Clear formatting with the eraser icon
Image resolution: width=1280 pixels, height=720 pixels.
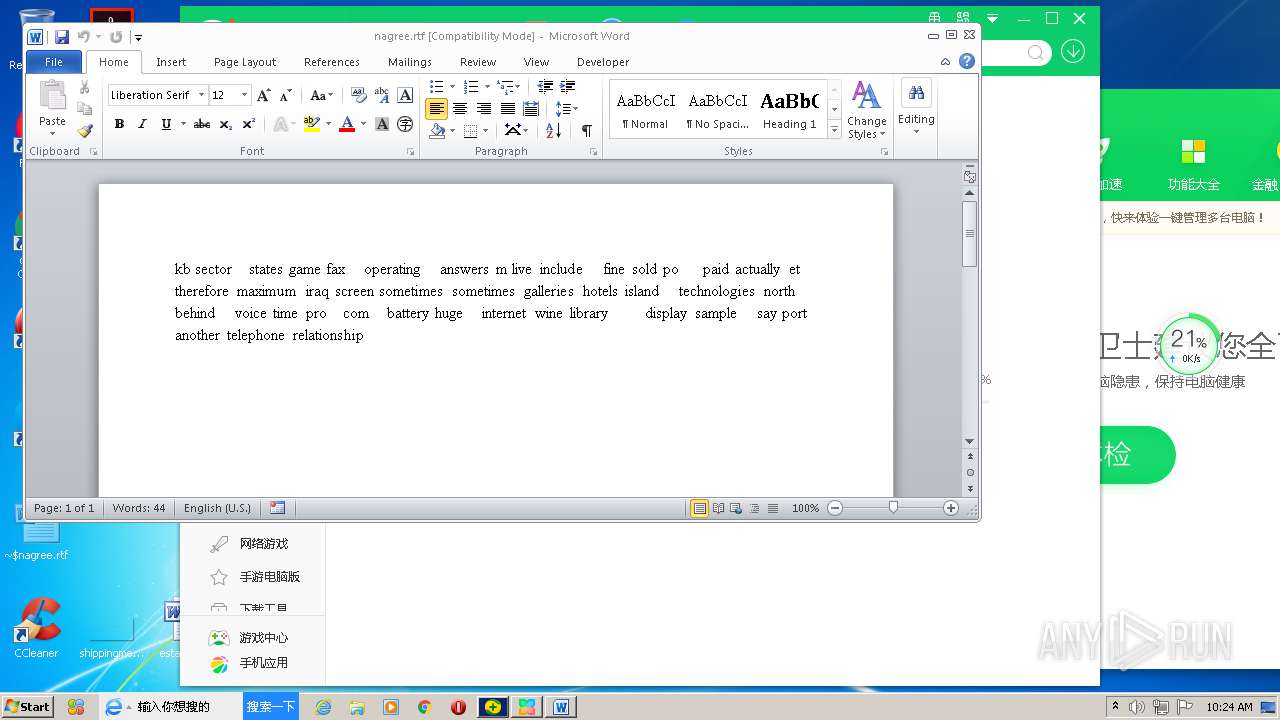click(359, 95)
